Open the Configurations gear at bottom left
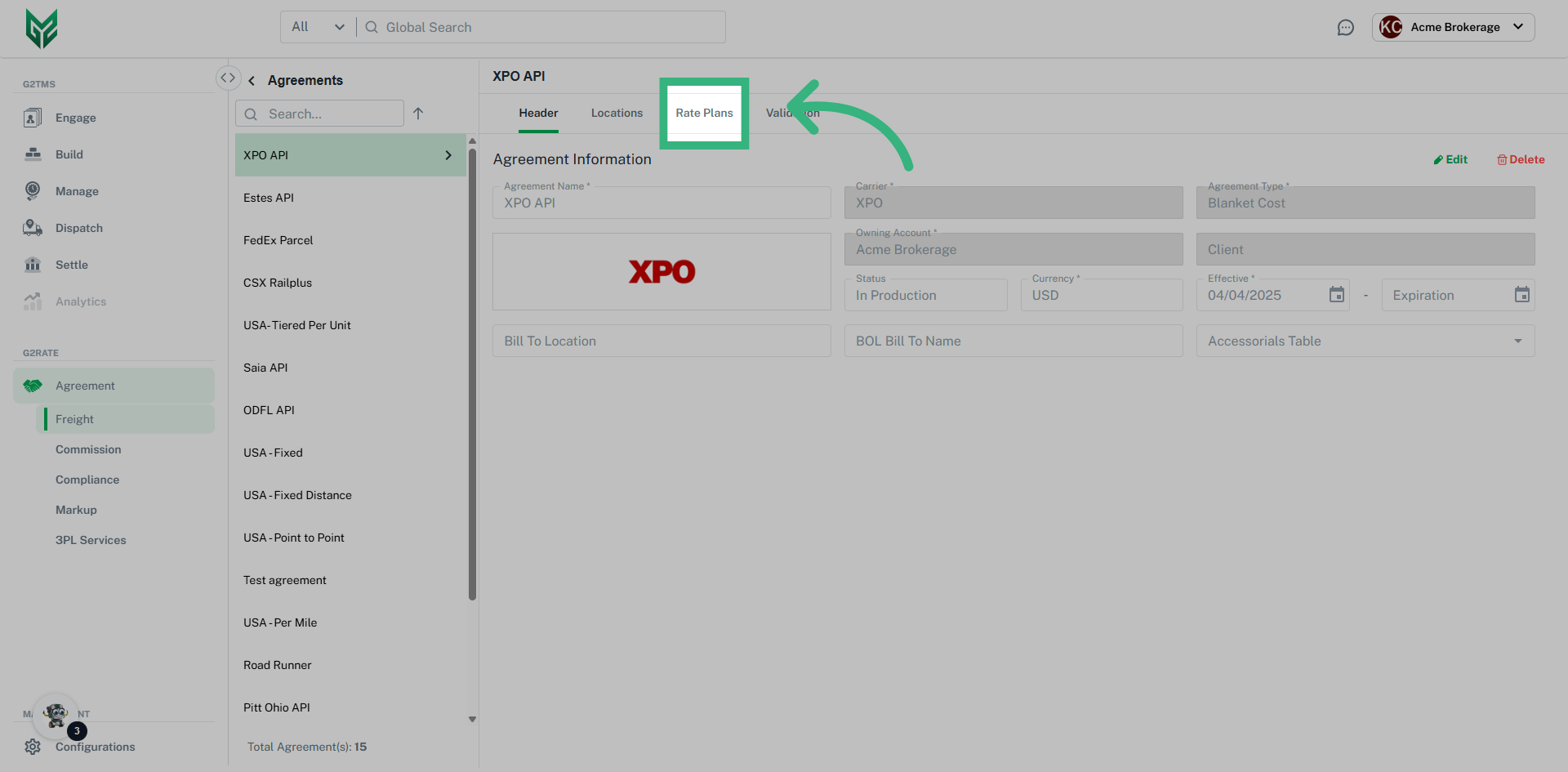The height and width of the screenshot is (772, 1568). (x=33, y=746)
